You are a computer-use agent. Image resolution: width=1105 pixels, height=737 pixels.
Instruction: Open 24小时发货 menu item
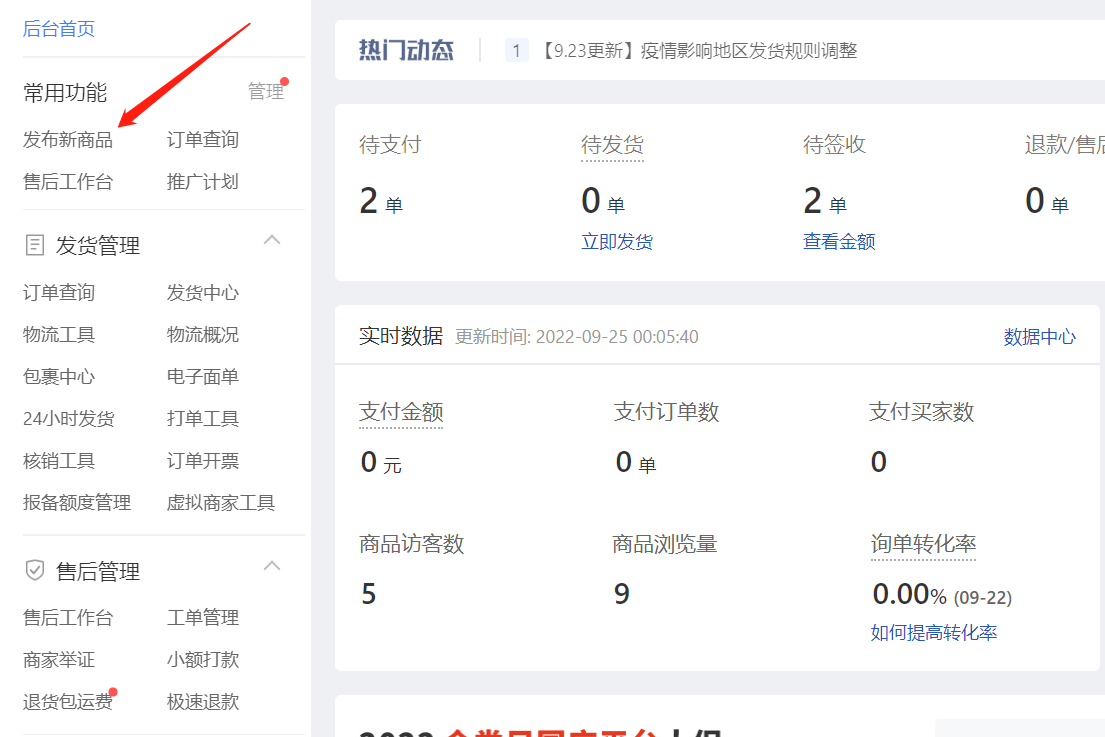click(x=68, y=419)
